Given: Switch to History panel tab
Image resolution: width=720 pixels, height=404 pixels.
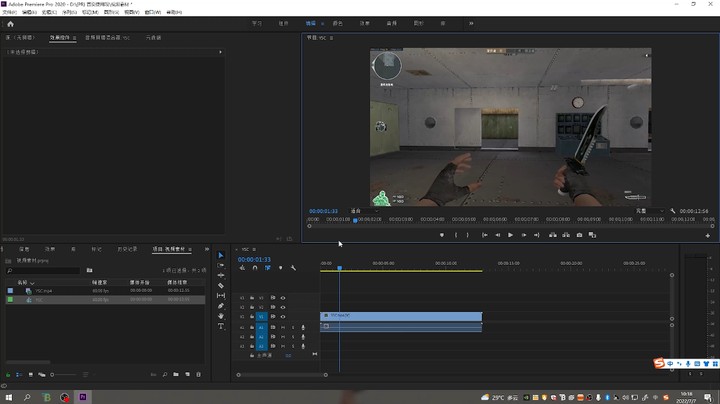Looking at the screenshot, I should [x=127, y=249].
